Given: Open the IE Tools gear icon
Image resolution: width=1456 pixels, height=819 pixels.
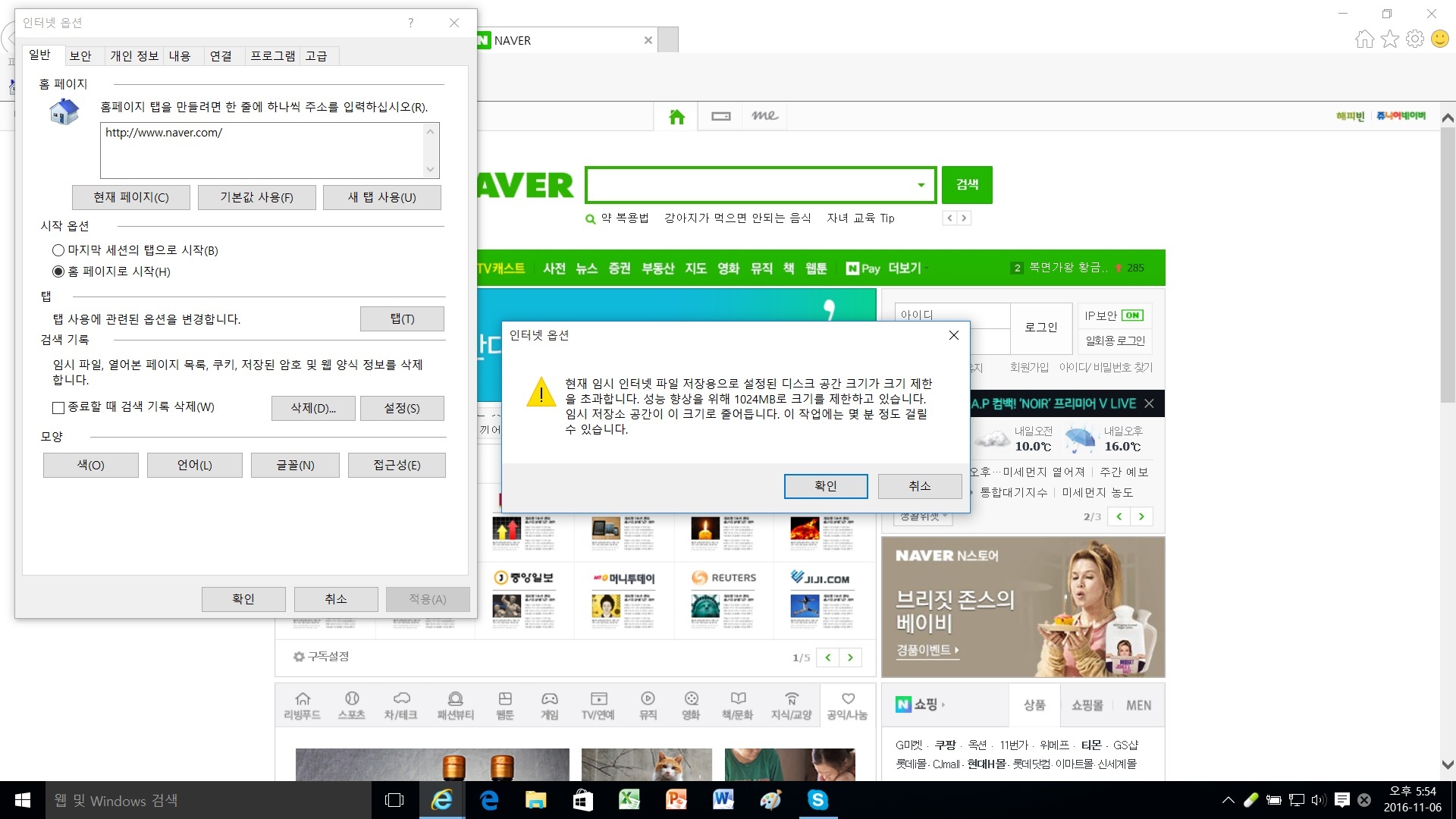Looking at the screenshot, I should pos(1414,39).
